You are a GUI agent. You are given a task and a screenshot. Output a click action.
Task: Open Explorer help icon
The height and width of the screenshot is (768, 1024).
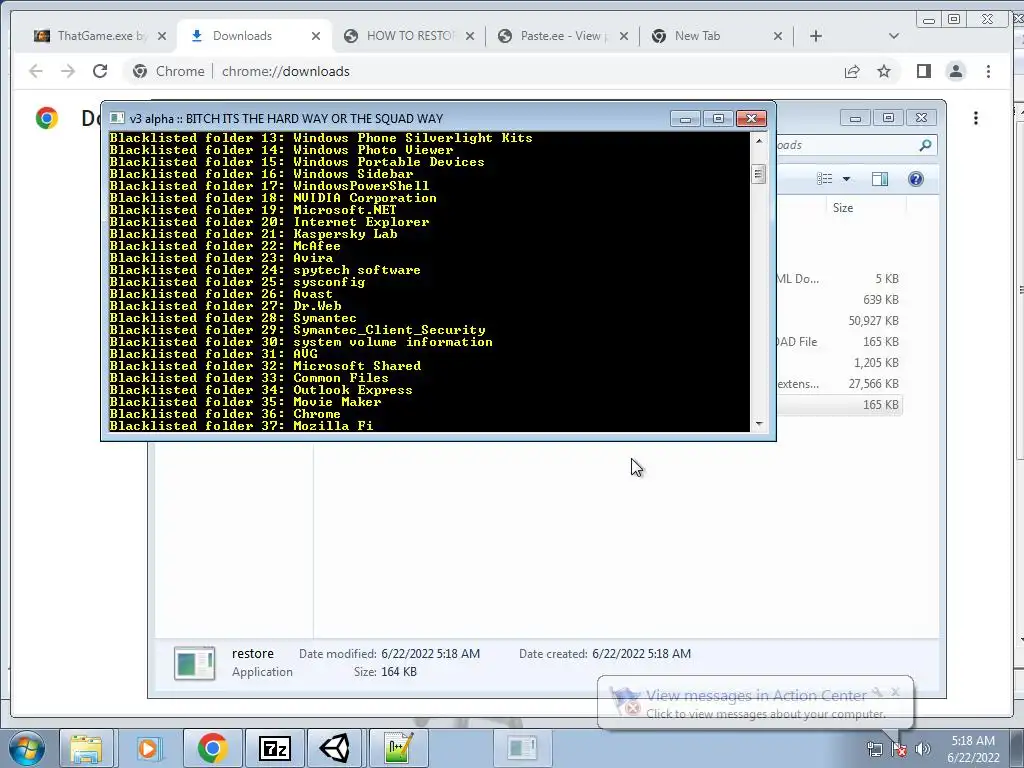coord(916,179)
